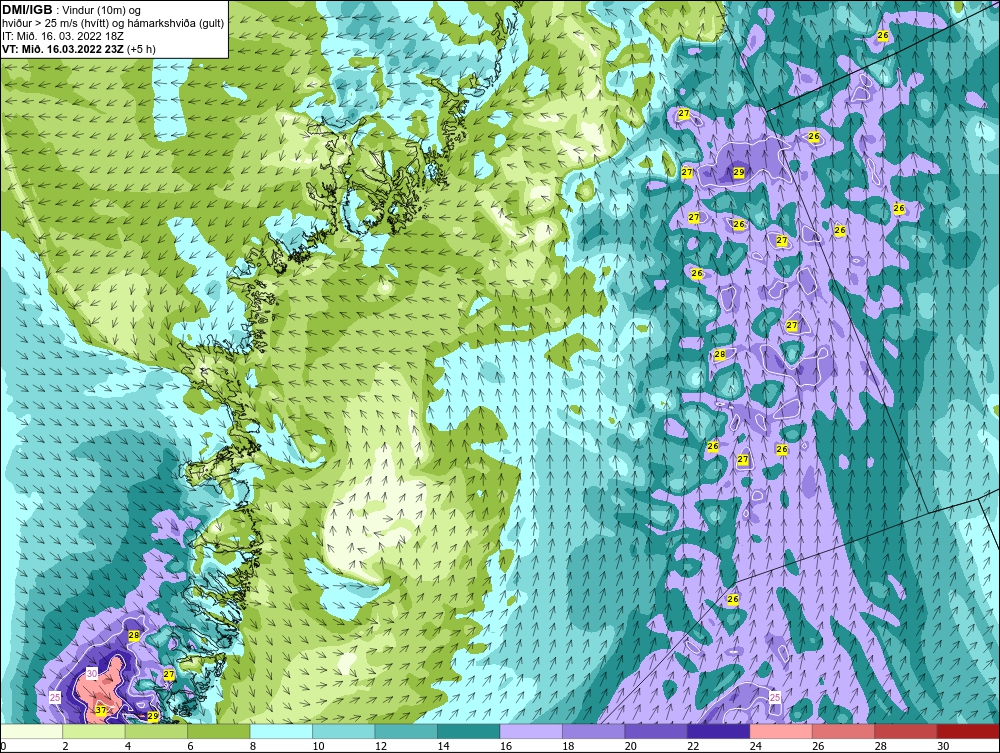
Task: Click the yellow "29" gust label in the northeast purple patch
Action: [739, 172]
